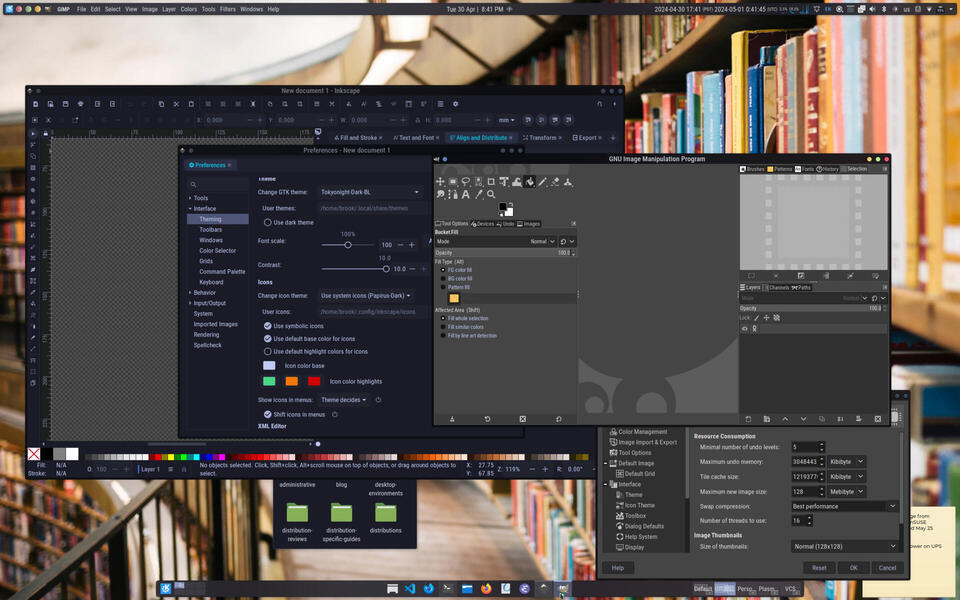Open the terminal icon in the taskbar
The image size is (960, 600).
[448, 589]
